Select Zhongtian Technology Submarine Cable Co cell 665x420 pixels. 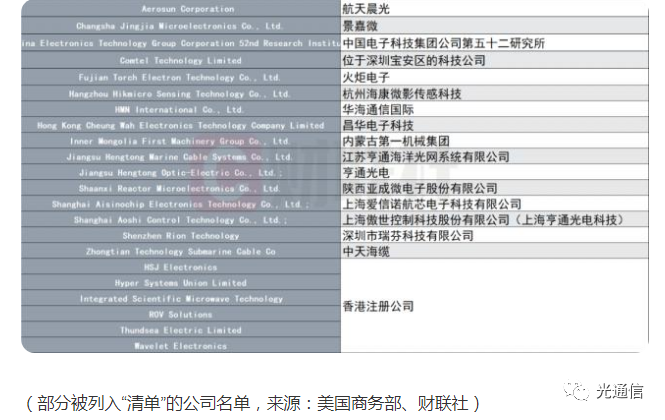click(181, 251)
